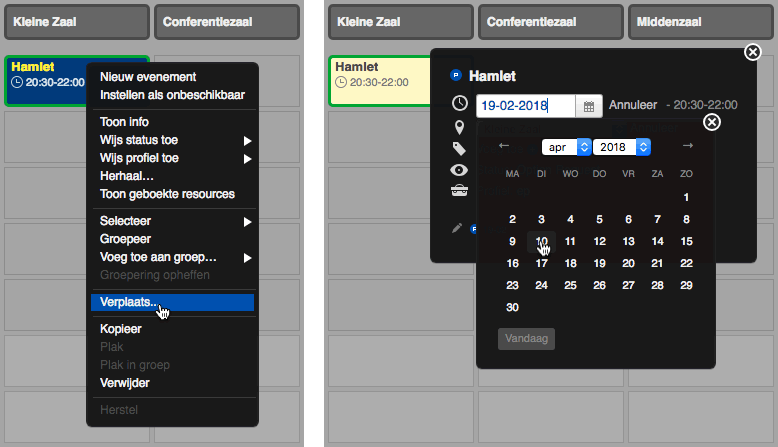Screen dimensions: 778x447
Task: Click the date field showing 19-02-2018
Action: tap(525, 105)
